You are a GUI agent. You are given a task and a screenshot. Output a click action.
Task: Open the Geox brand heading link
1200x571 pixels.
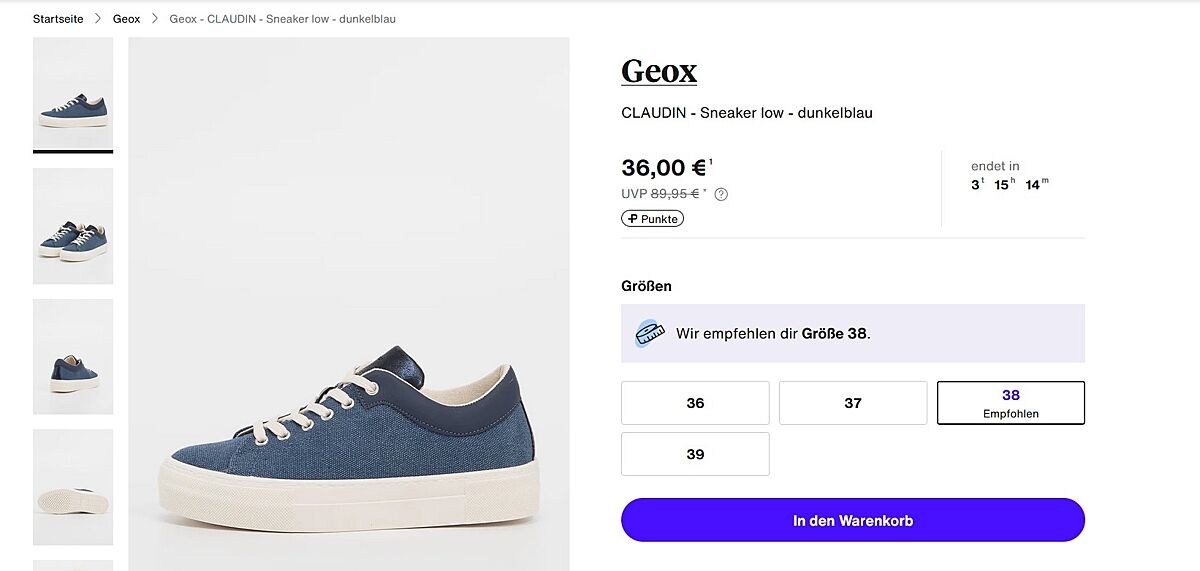658,71
